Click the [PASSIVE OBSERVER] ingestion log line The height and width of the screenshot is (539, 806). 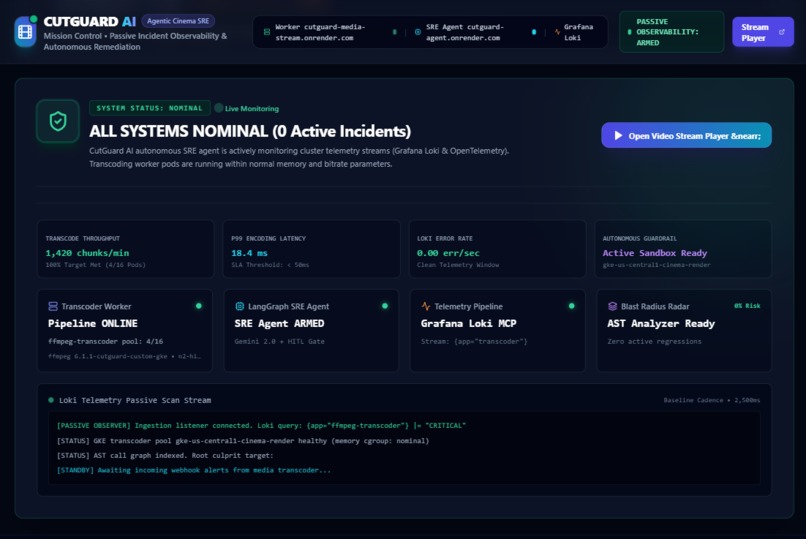click(x=261, y=425)
